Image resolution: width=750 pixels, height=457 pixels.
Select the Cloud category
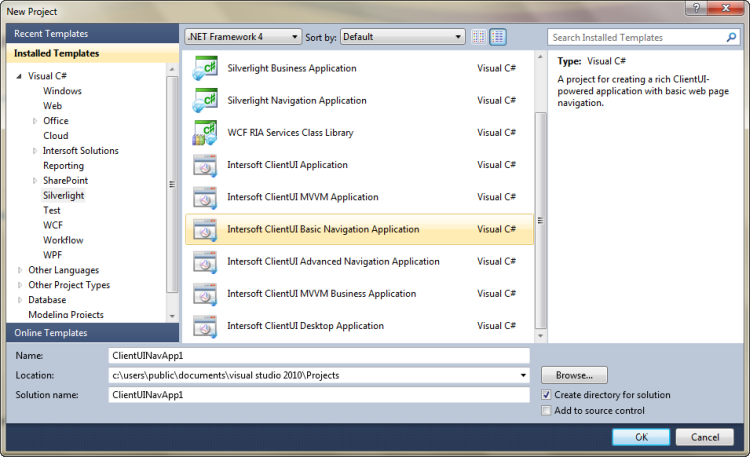(x=56, y=136)
